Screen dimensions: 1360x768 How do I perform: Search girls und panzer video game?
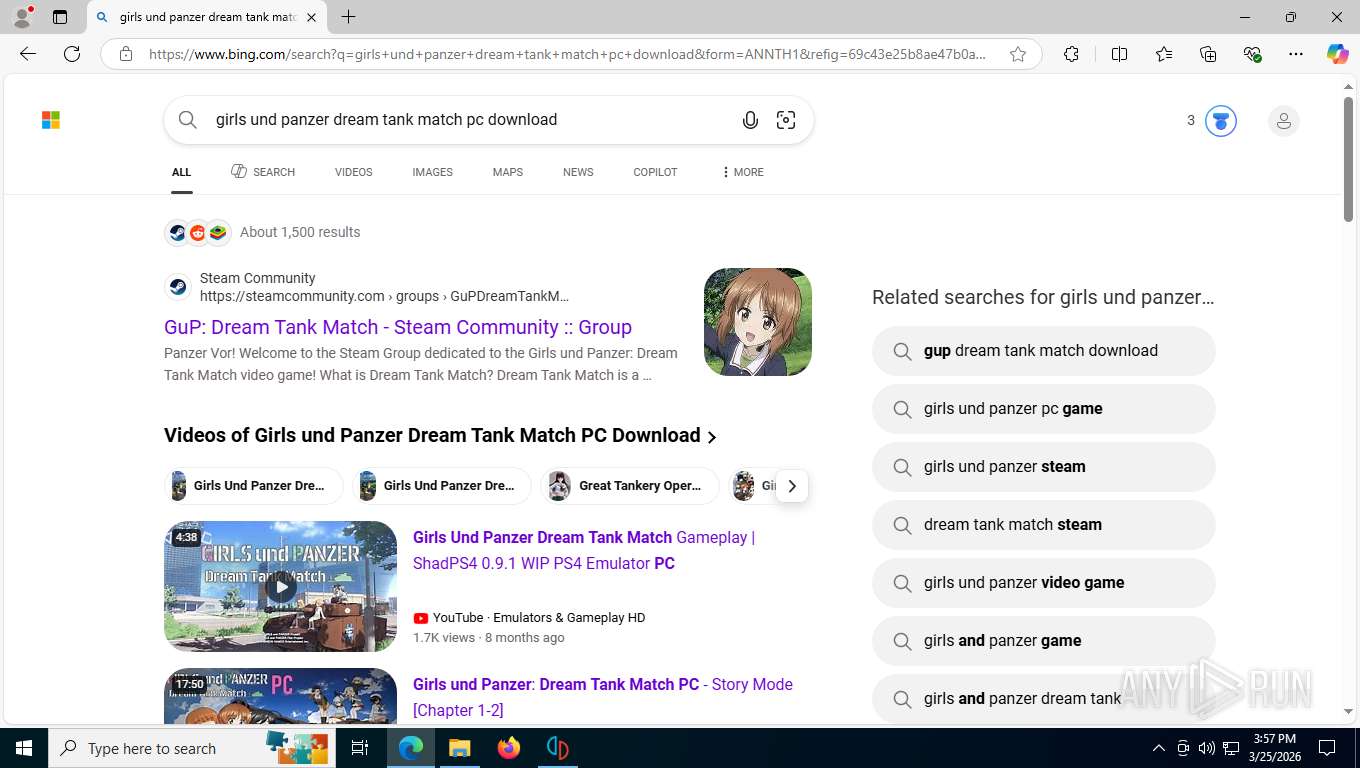1043,583
